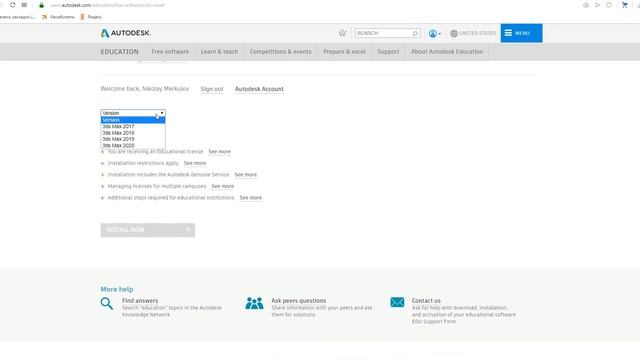
Task: Click See more next to Installation restrictions apply
Action: pos(195,163)
